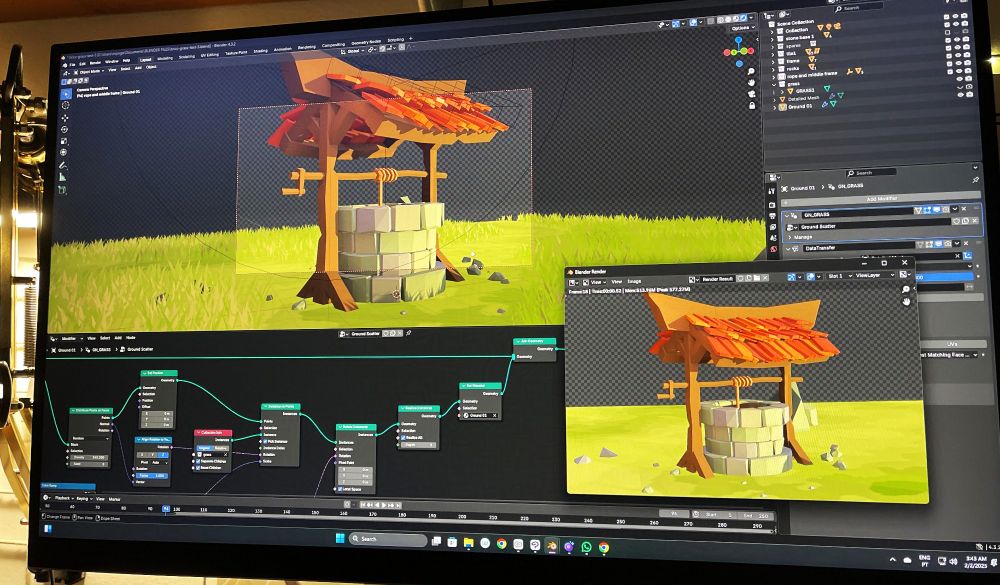The image size is (1000, 585).
Task: Toggle camera view icon in viewport
Action: tap(752, 94)
